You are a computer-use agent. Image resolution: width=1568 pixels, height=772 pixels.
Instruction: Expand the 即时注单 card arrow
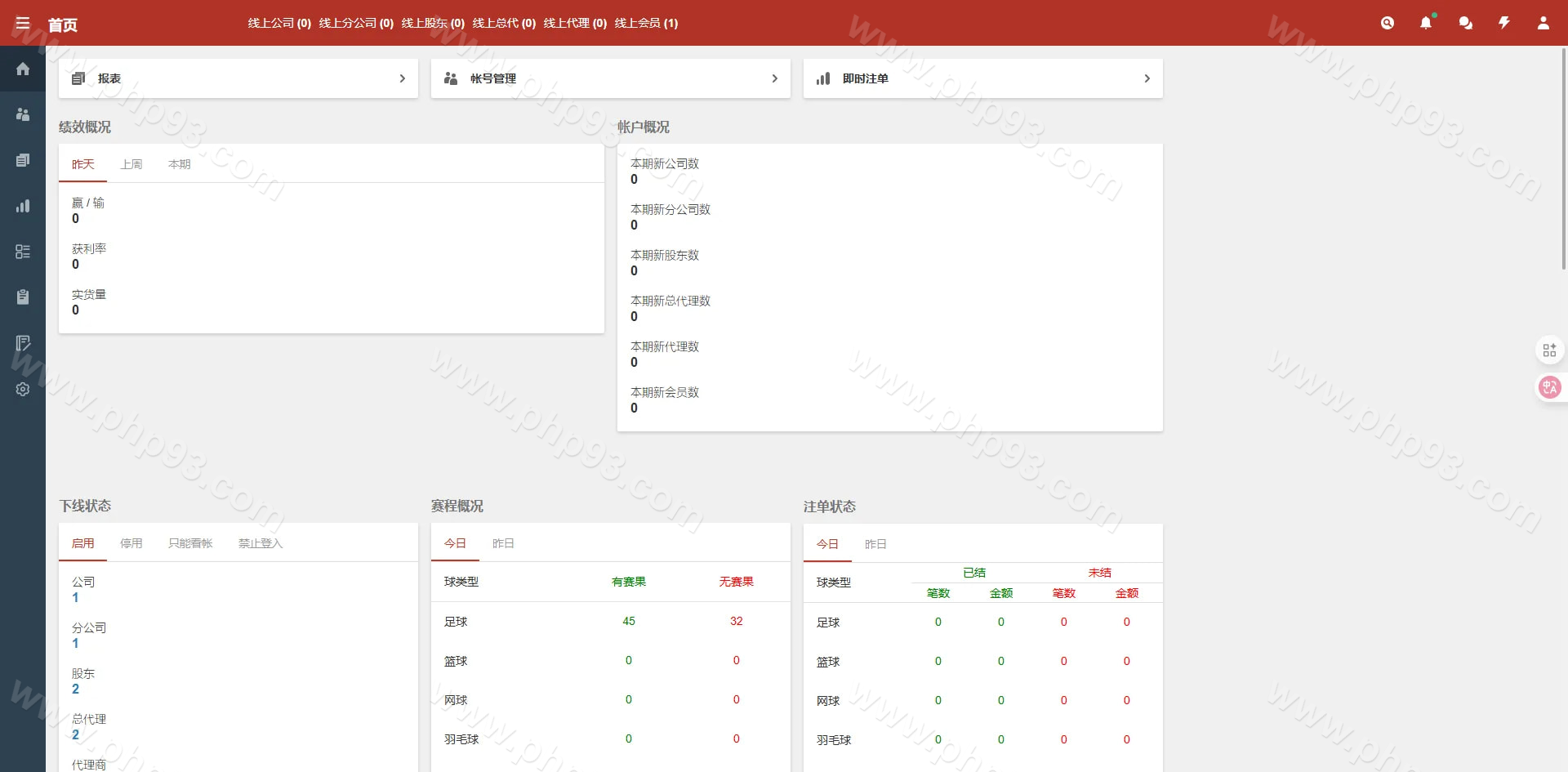[x=1147, y=78]
